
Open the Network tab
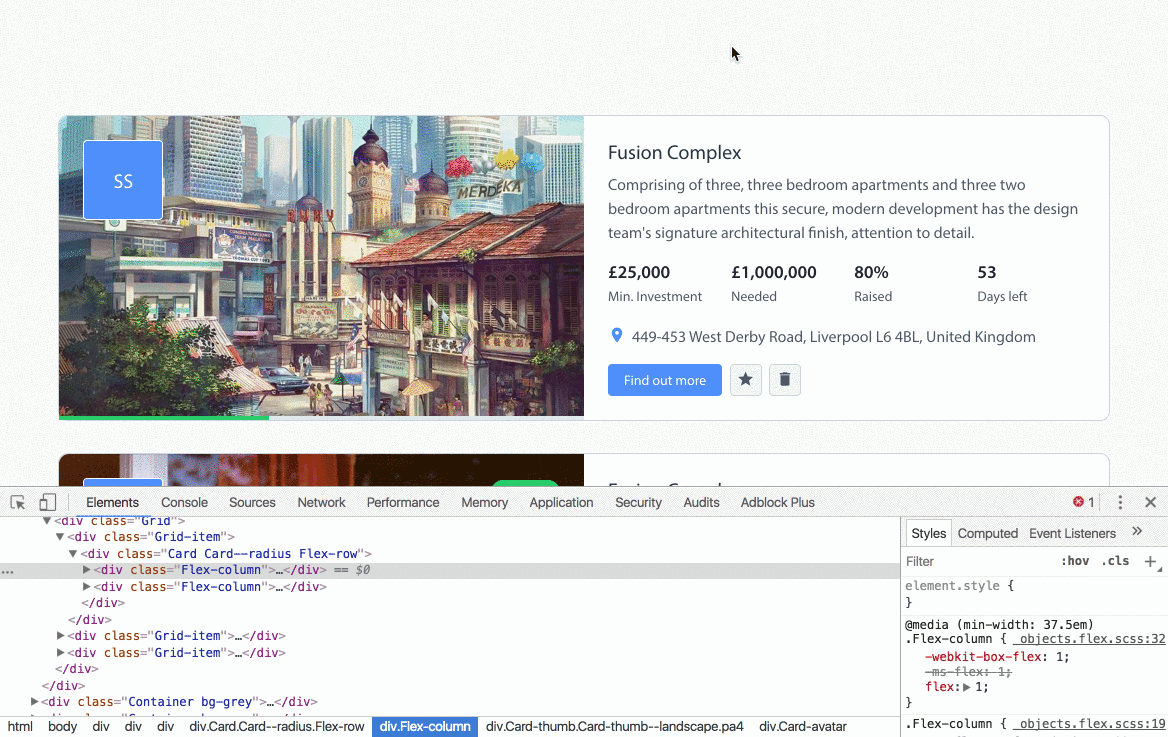point(321,502)
